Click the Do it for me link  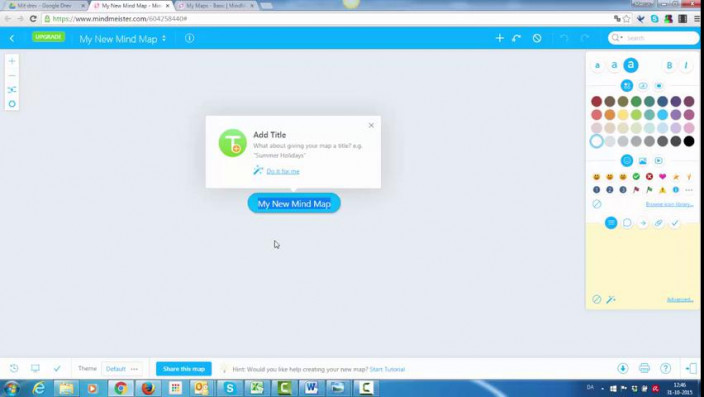click(283, 171)
